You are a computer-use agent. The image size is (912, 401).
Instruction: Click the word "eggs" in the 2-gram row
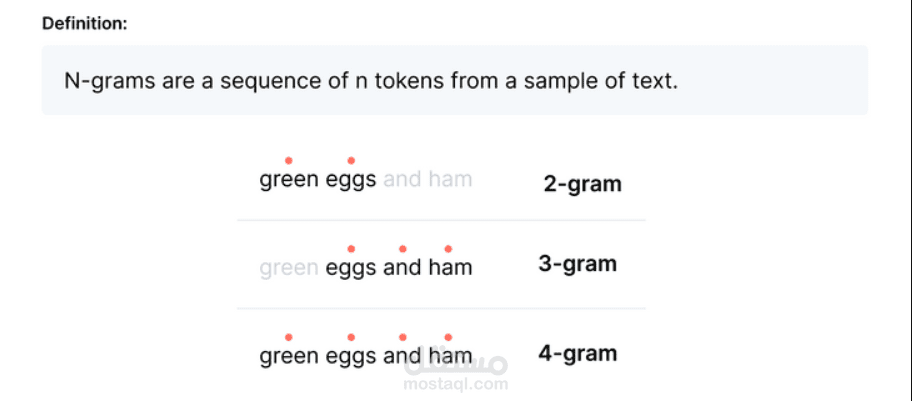351,179
